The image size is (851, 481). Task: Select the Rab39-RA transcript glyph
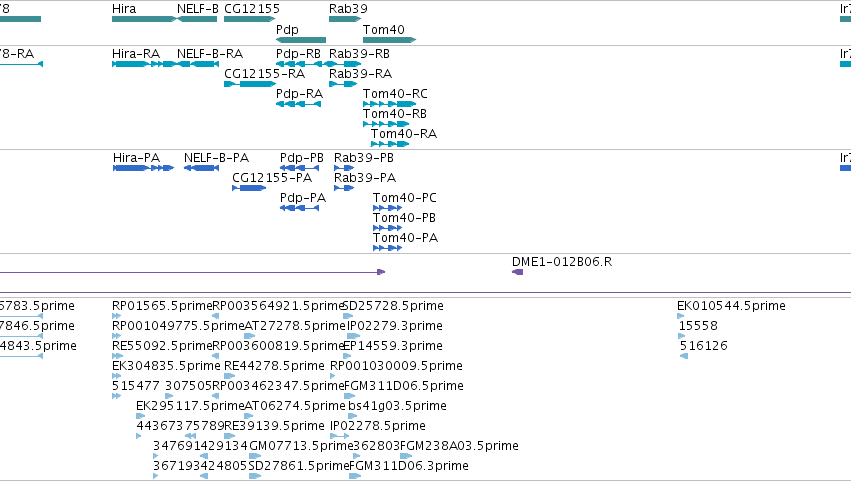pos(343,84)
